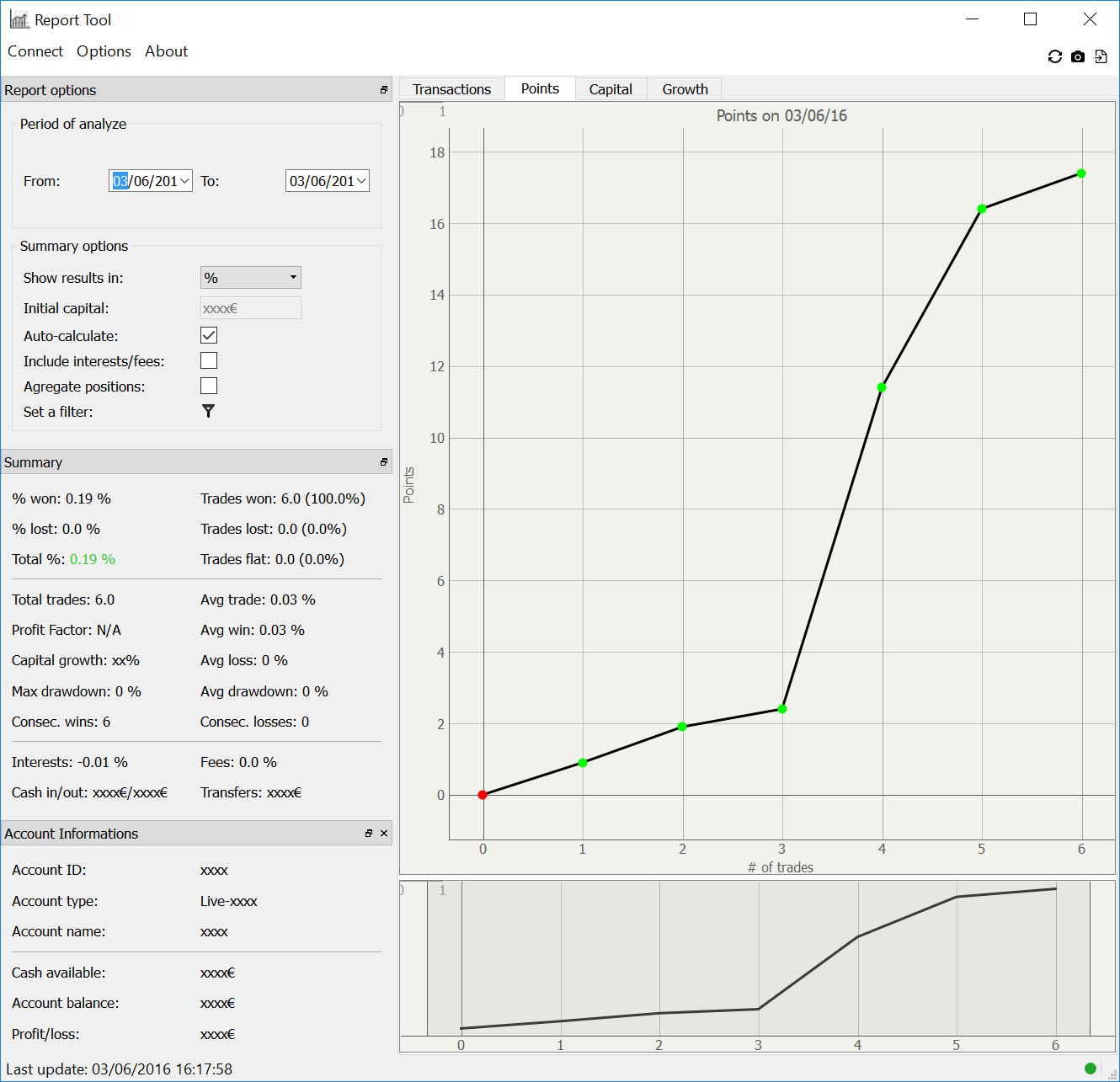Click 'Interests: -0.01 %' text
Image resolution: width=1120 pixels, height=1082 pixels.
click(x=70, y=762)
